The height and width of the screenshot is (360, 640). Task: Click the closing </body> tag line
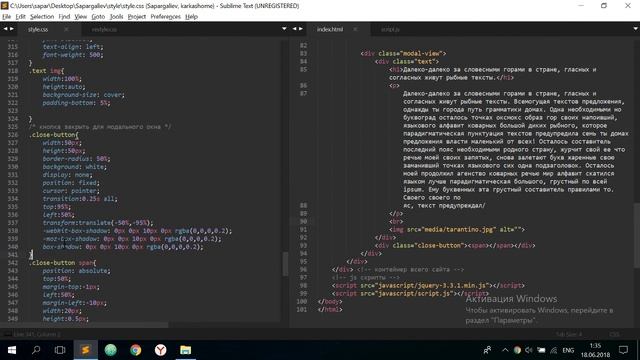[x=330, y=301]
